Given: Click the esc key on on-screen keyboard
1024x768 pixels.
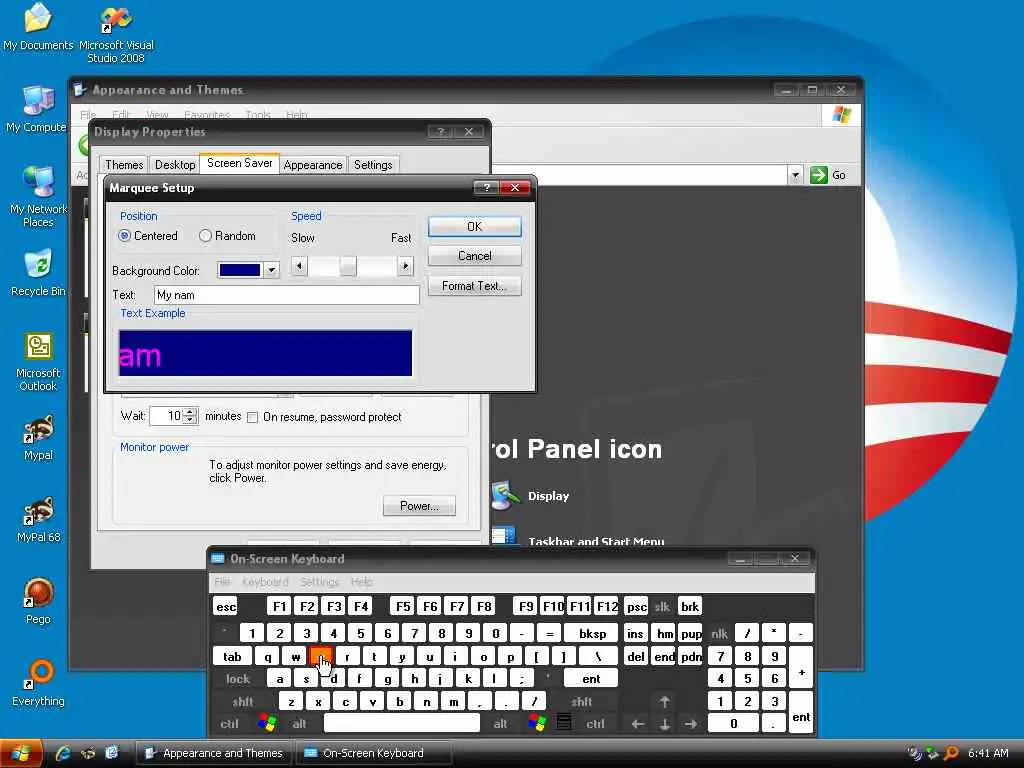Looking at the screenshot, I should pyautogui.click(x=225, y=607).
